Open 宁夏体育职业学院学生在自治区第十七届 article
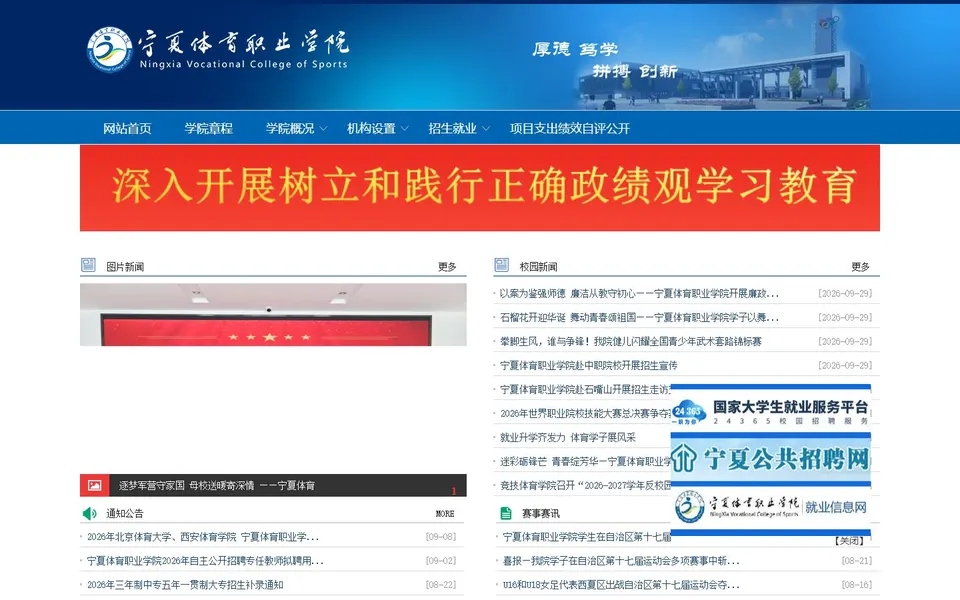Image resolution: width=960 pixels, height=600 pixels. 587,537
